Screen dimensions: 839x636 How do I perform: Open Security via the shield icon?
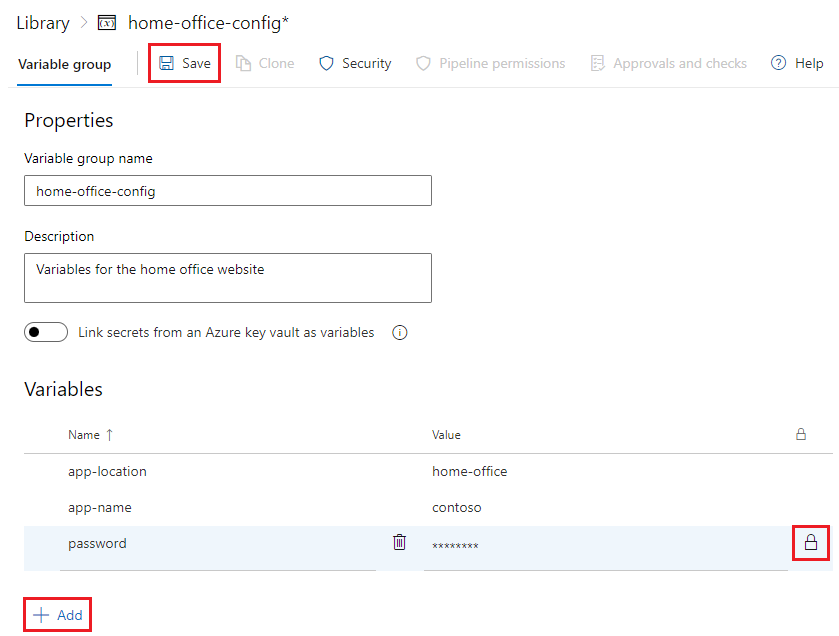(x=327, y=62)
